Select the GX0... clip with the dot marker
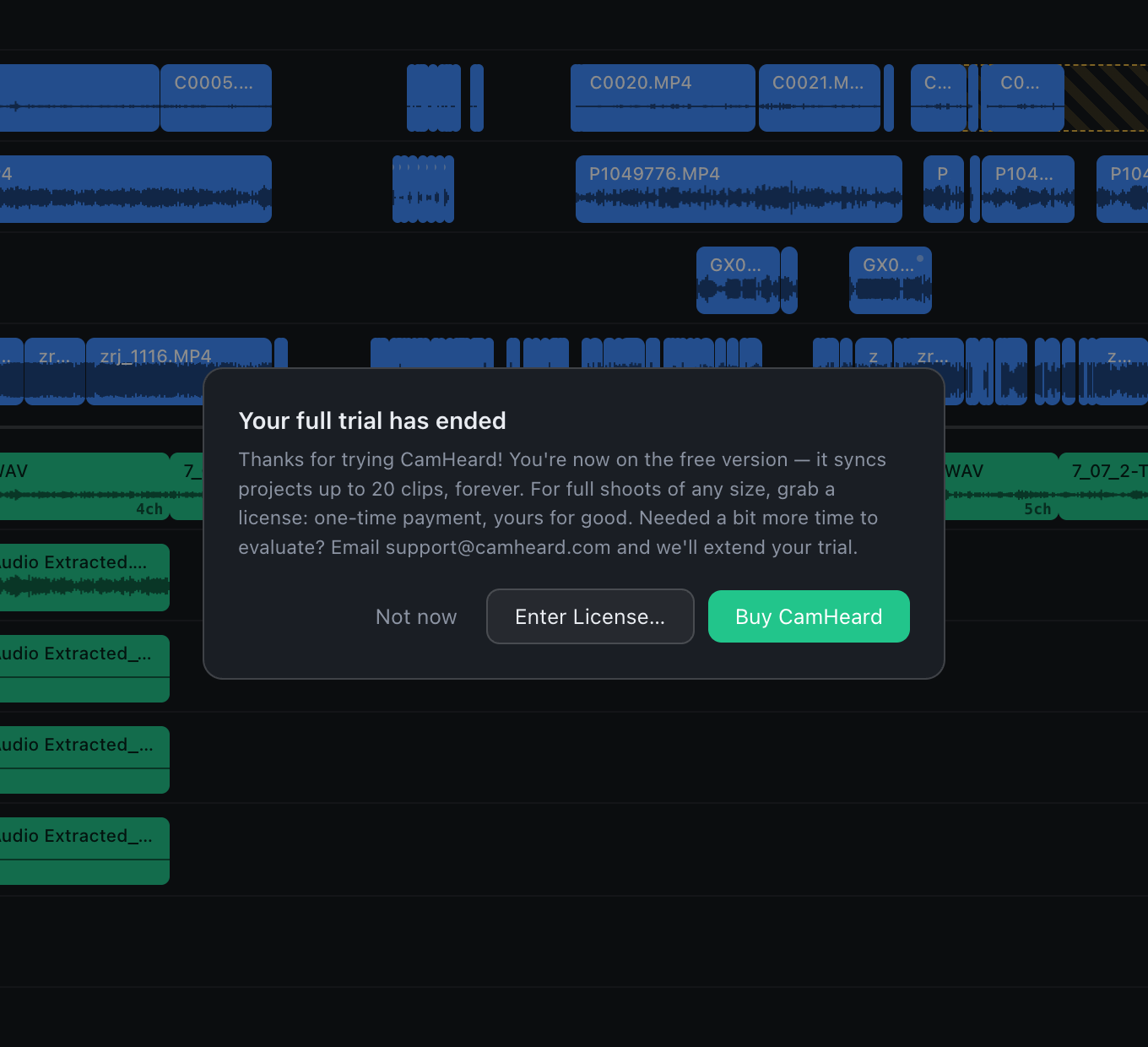This screenshot has width=1148, height=1047. (x=891, y=280)
